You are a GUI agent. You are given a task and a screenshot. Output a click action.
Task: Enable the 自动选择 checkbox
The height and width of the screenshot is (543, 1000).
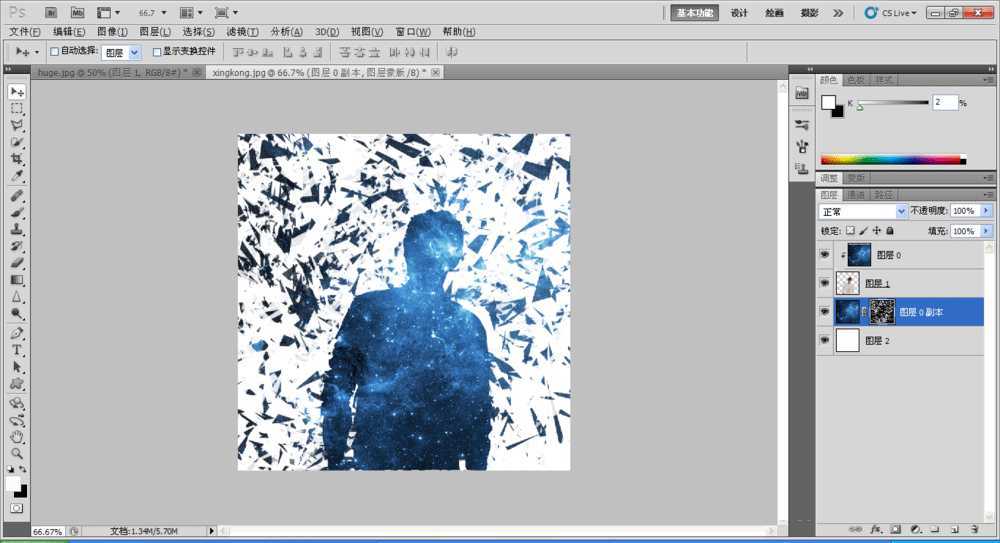click(x=55, y=51)
